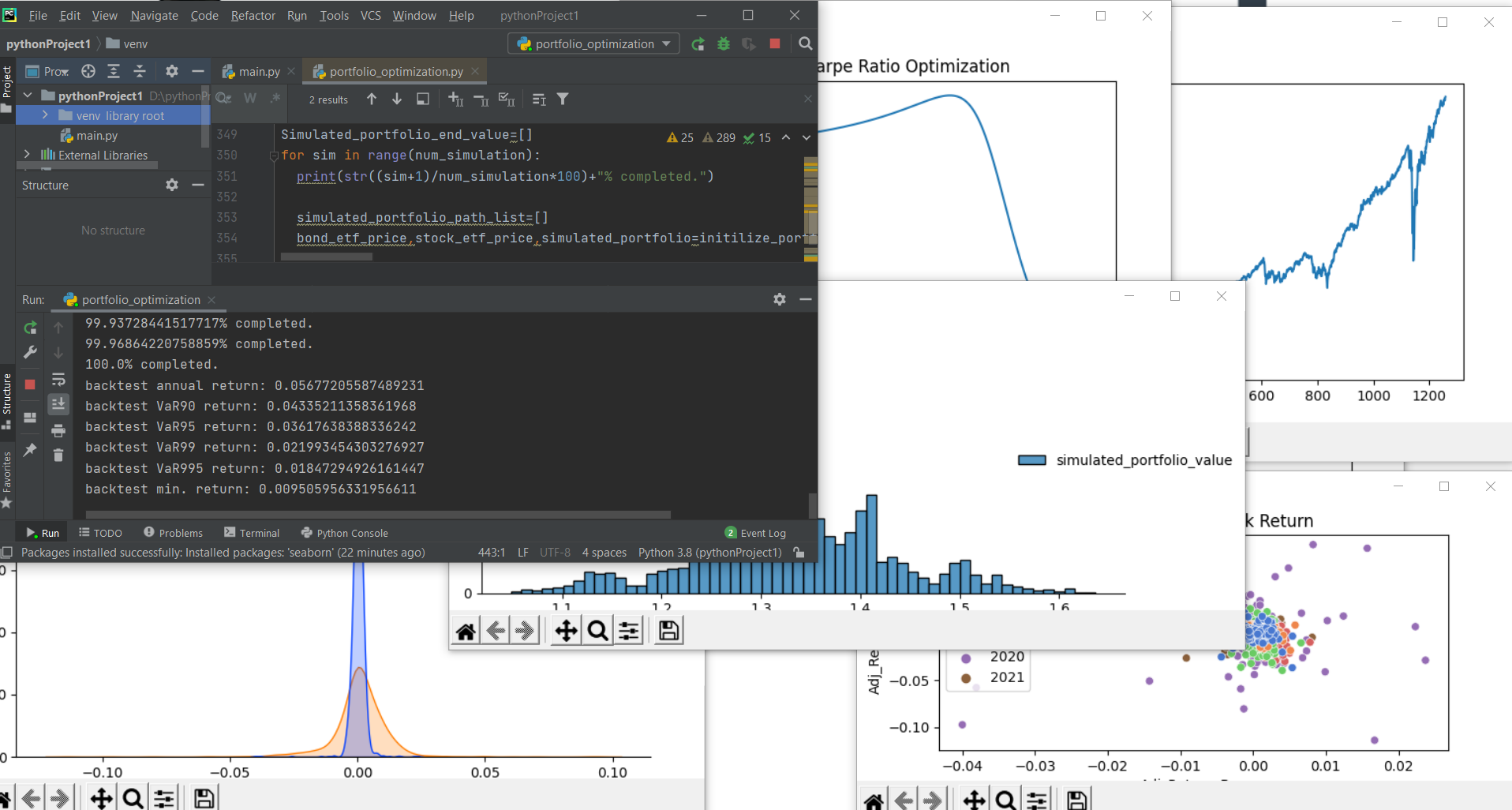Screen dimensions: 1512x810
Task: Click the Rerun program icon
Action: [x=29, y=328]
